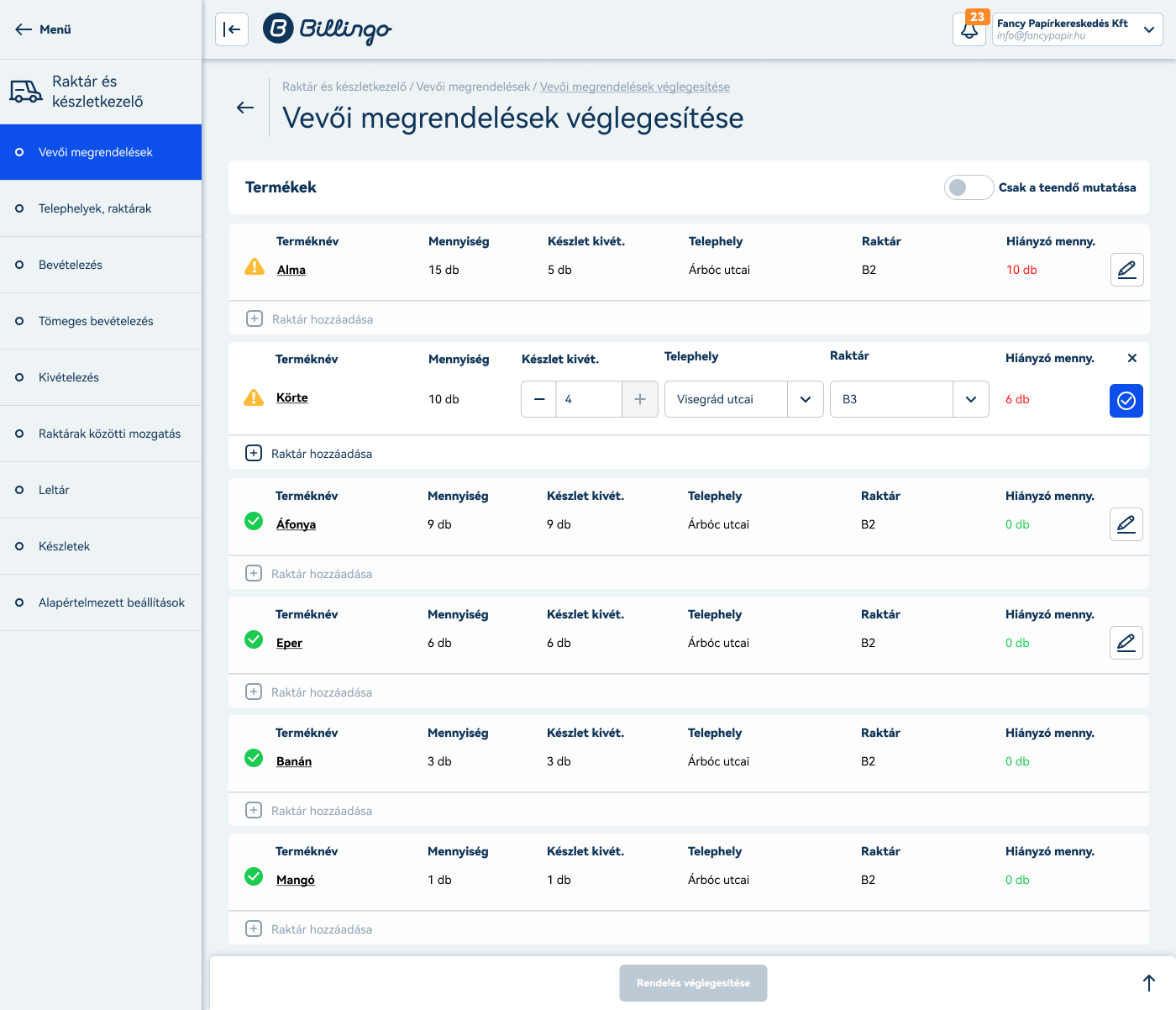Select Tömeges bevételezés in the sidebar
Viewport: 1176px width, 1010px height.
(x=101, y=321)
